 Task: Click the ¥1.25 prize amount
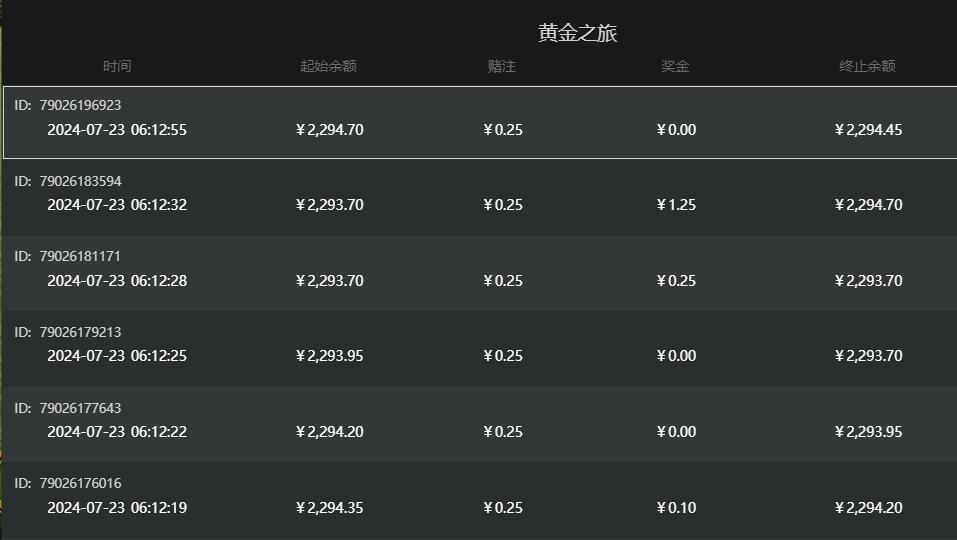676,205
